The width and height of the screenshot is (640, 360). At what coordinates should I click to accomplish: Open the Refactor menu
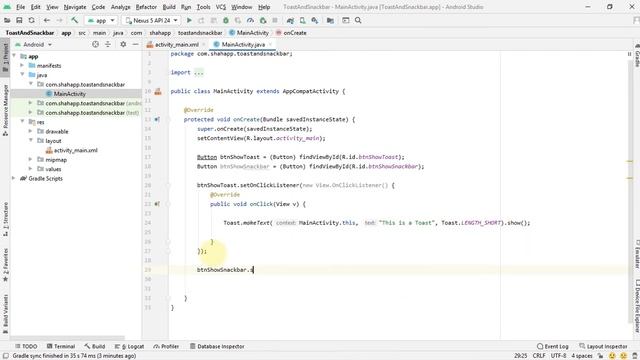pyautogui.click(x=146, y=7)
